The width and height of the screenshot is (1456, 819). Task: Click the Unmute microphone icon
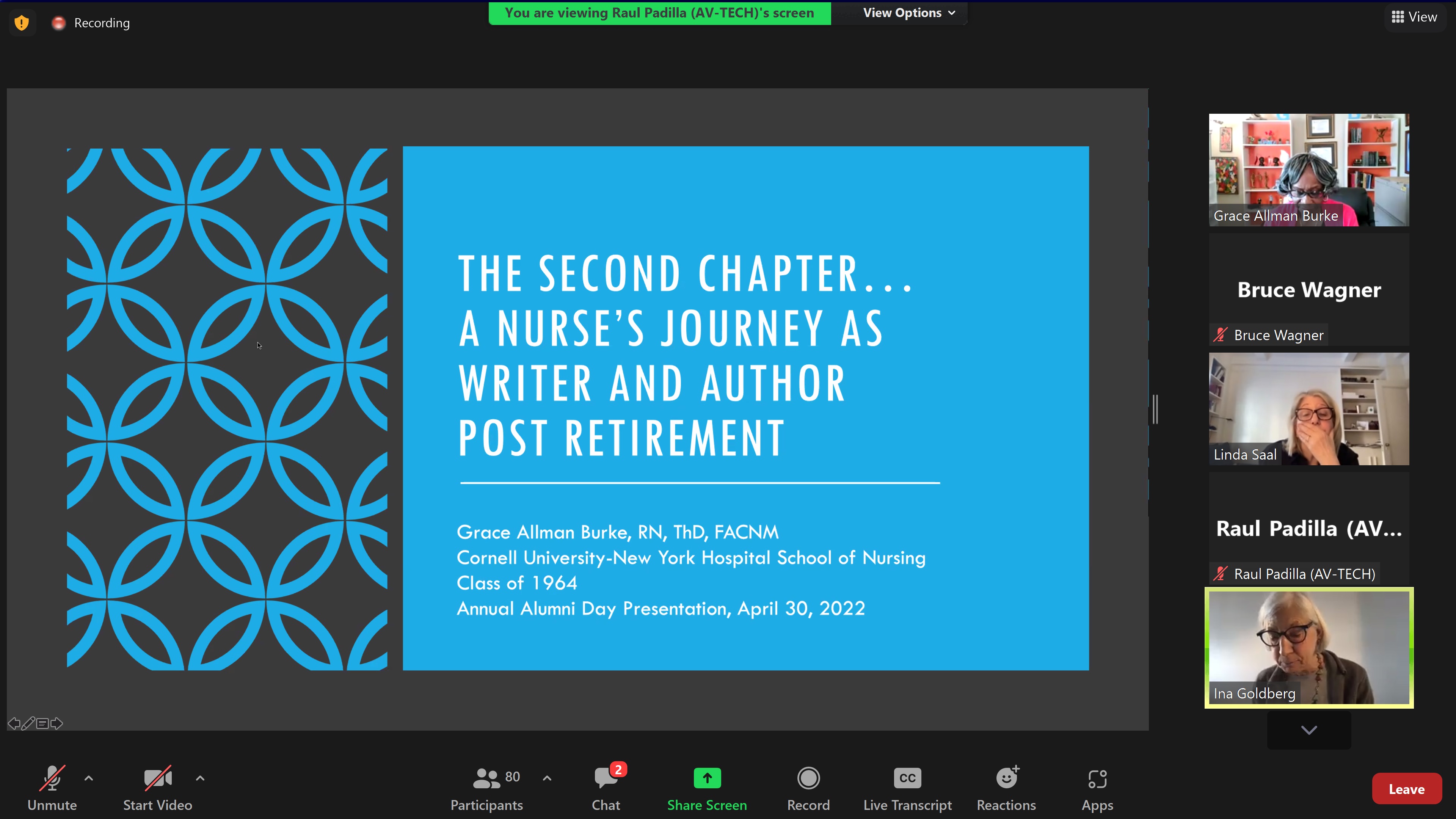[x=52, y=778]
